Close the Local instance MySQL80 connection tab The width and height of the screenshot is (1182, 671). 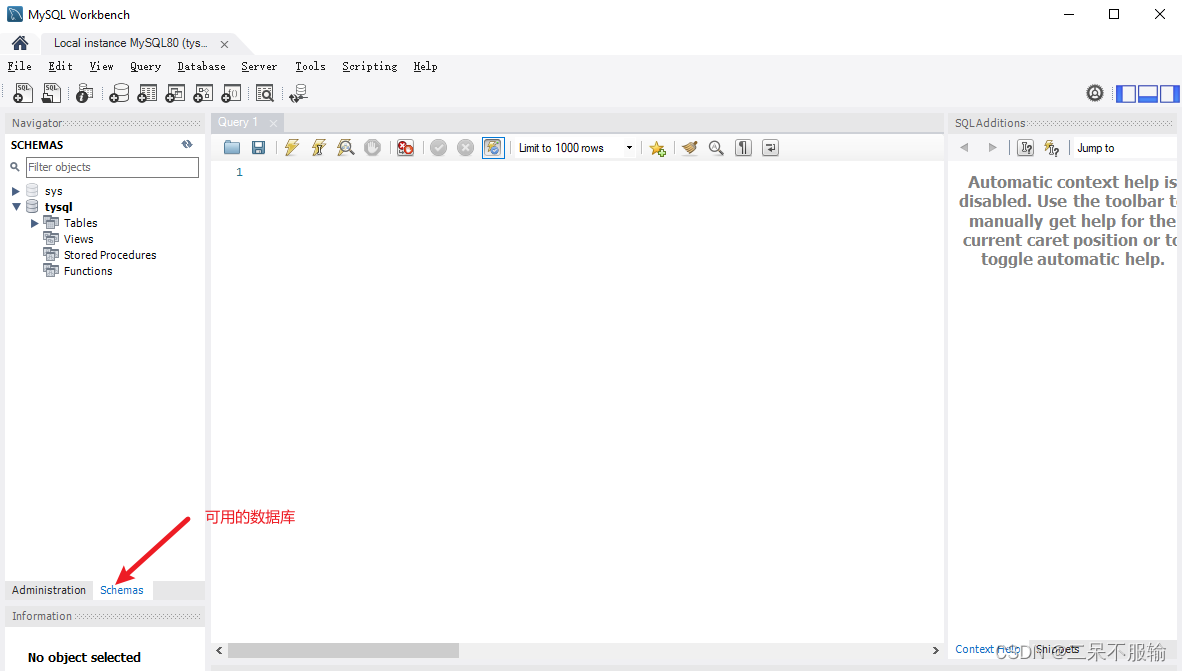pyautogui.click(x=225, y=44)
